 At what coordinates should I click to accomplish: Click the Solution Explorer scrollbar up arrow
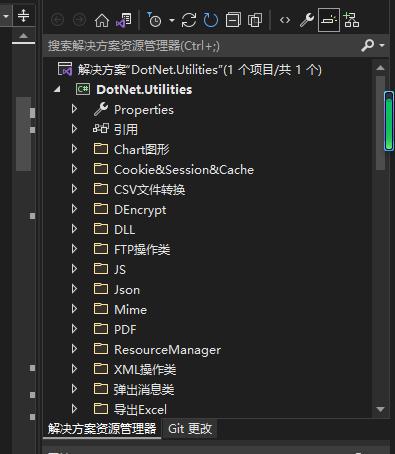380,68
